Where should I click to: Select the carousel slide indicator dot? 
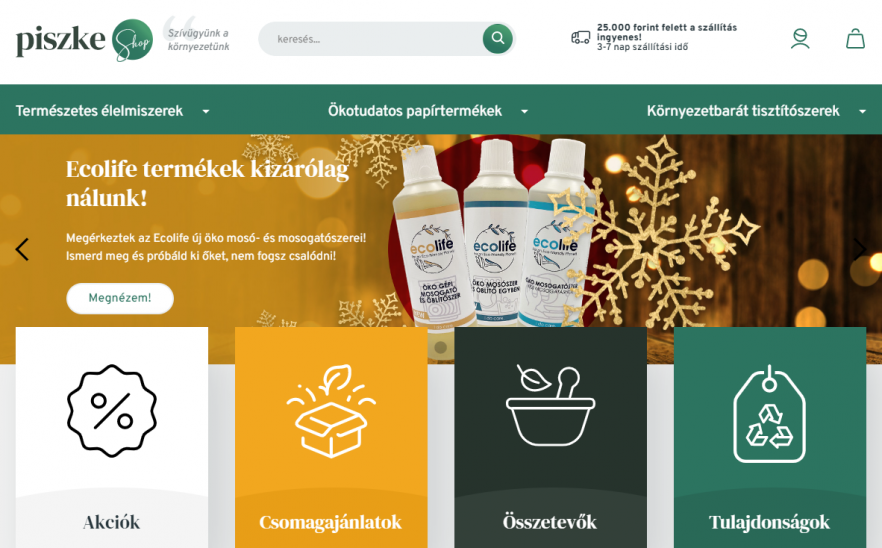click(x=441, y=347)
